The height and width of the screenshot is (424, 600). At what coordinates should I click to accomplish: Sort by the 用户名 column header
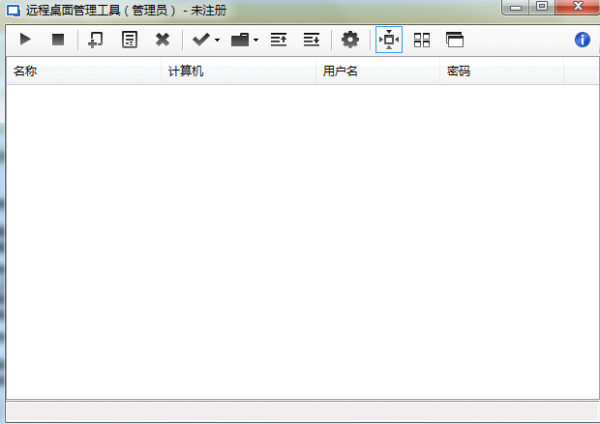pyautogui.click(x=378, y=71)
